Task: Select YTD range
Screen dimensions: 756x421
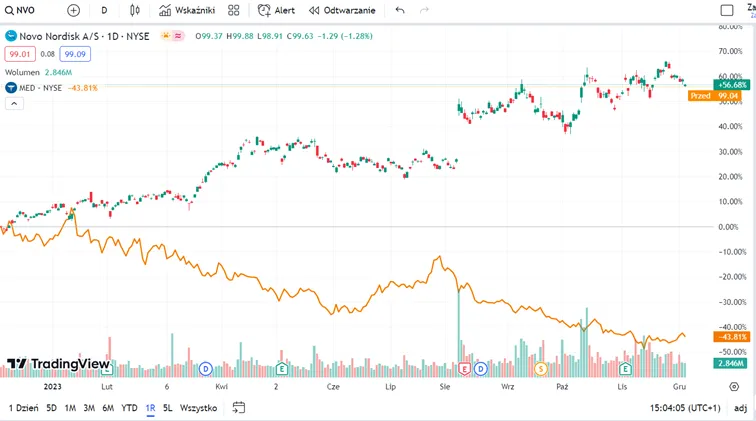Action: (x=129, y=408)
